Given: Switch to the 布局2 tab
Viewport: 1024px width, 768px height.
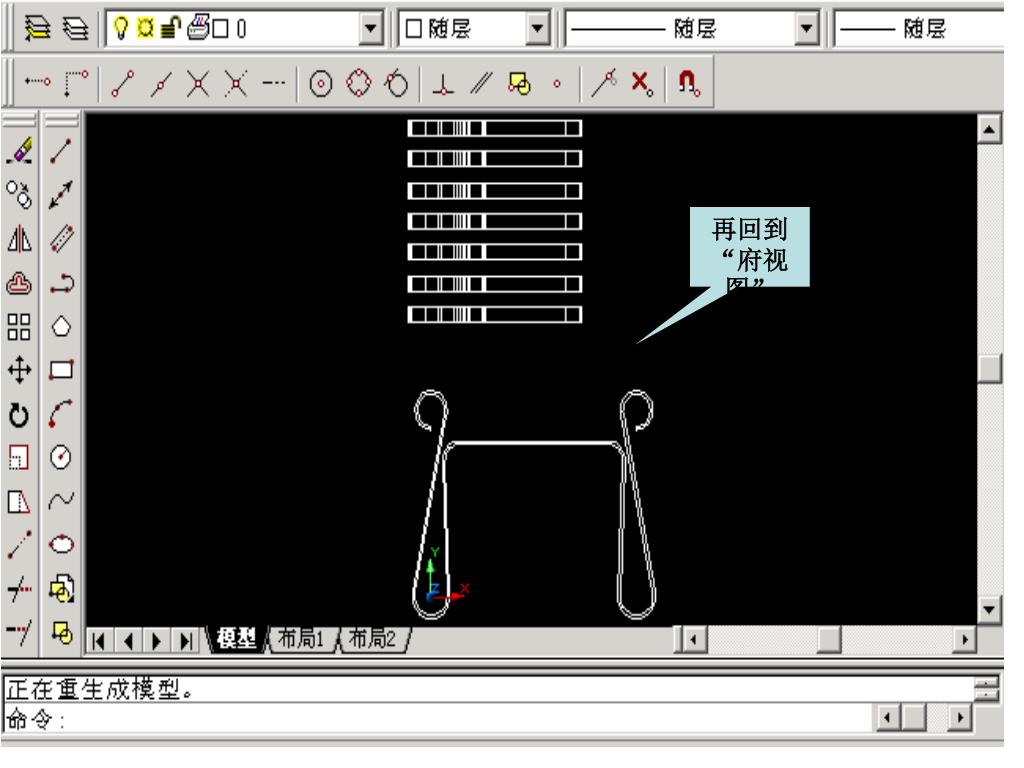Looking at the screenshot, I should 372,639.
